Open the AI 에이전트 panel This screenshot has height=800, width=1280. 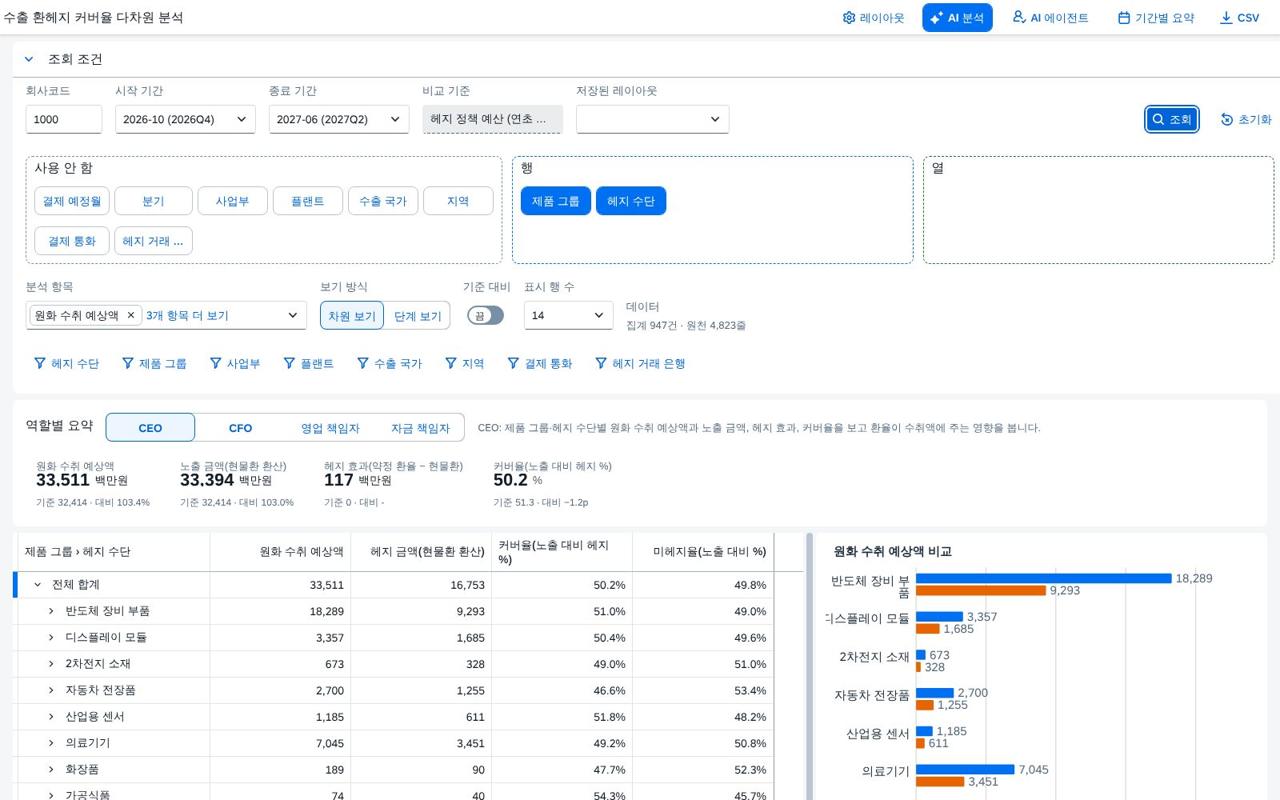pyautogui.click(x=1050, y=18)
